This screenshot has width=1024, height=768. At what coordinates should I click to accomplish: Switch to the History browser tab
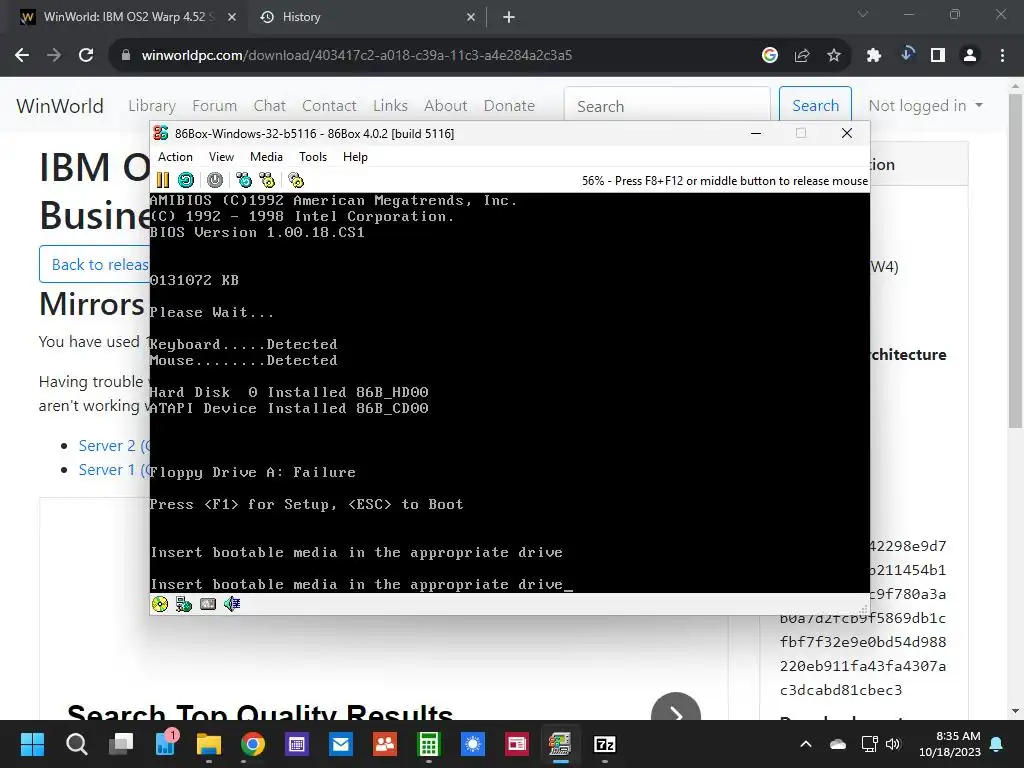366,17
